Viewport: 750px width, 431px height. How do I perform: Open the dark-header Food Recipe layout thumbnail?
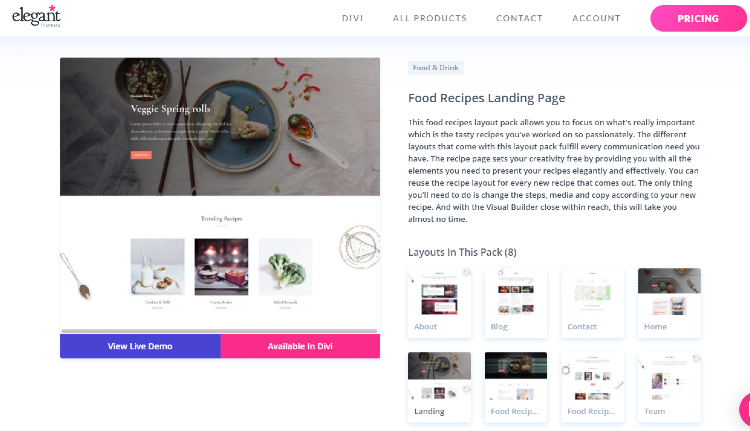(516, 387)
